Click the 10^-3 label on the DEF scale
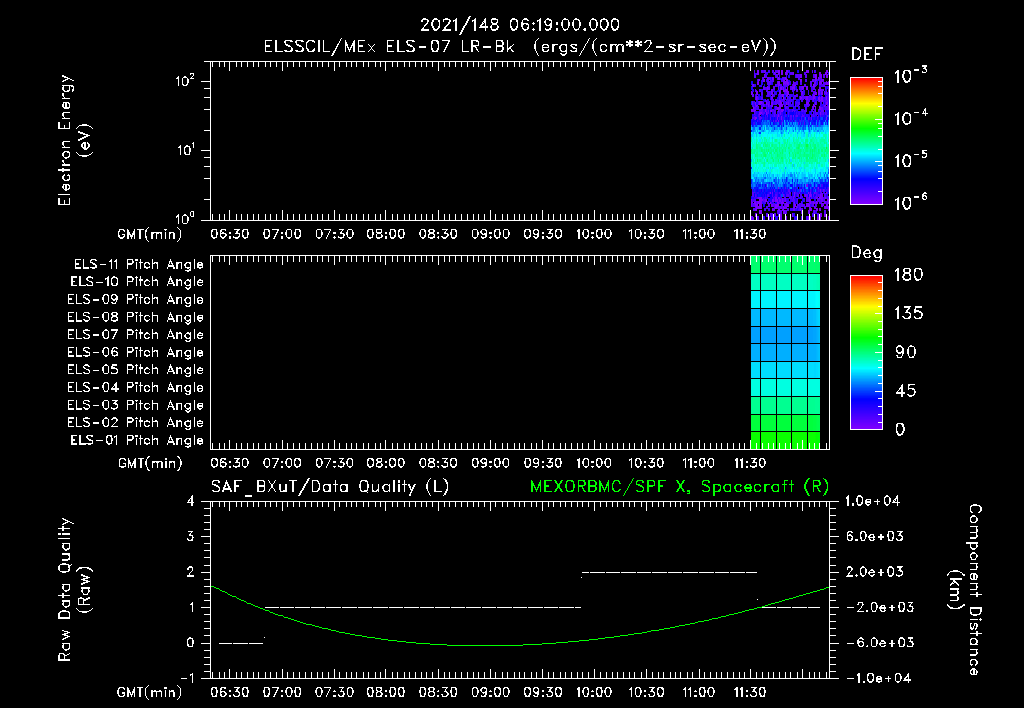This screenshot has height=708, width=1024. [910, 76]
